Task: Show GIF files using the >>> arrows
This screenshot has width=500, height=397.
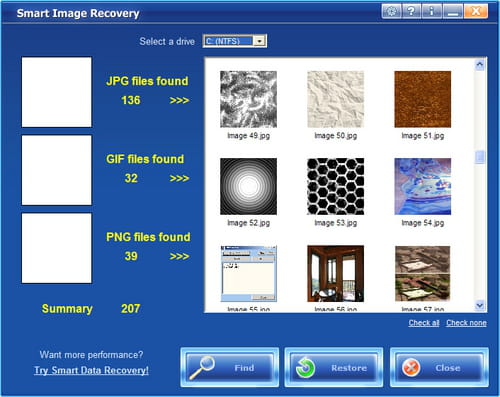Action: coord(179,178)
